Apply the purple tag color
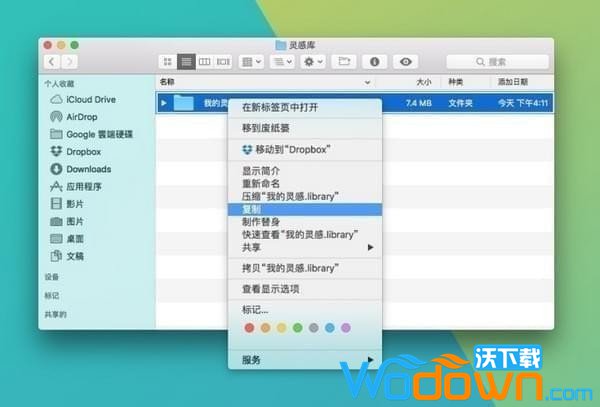 tap(346, 328)
